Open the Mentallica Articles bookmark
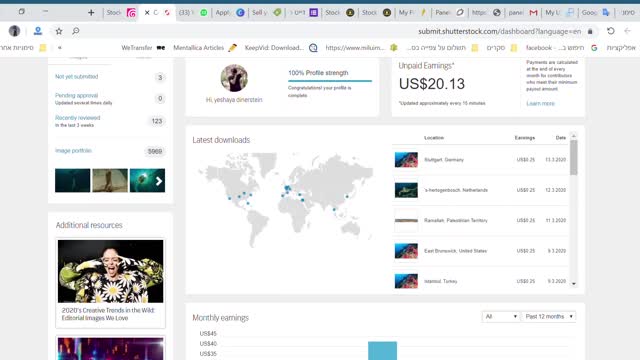This screenshot has width=640, height=360. [205, 48]
